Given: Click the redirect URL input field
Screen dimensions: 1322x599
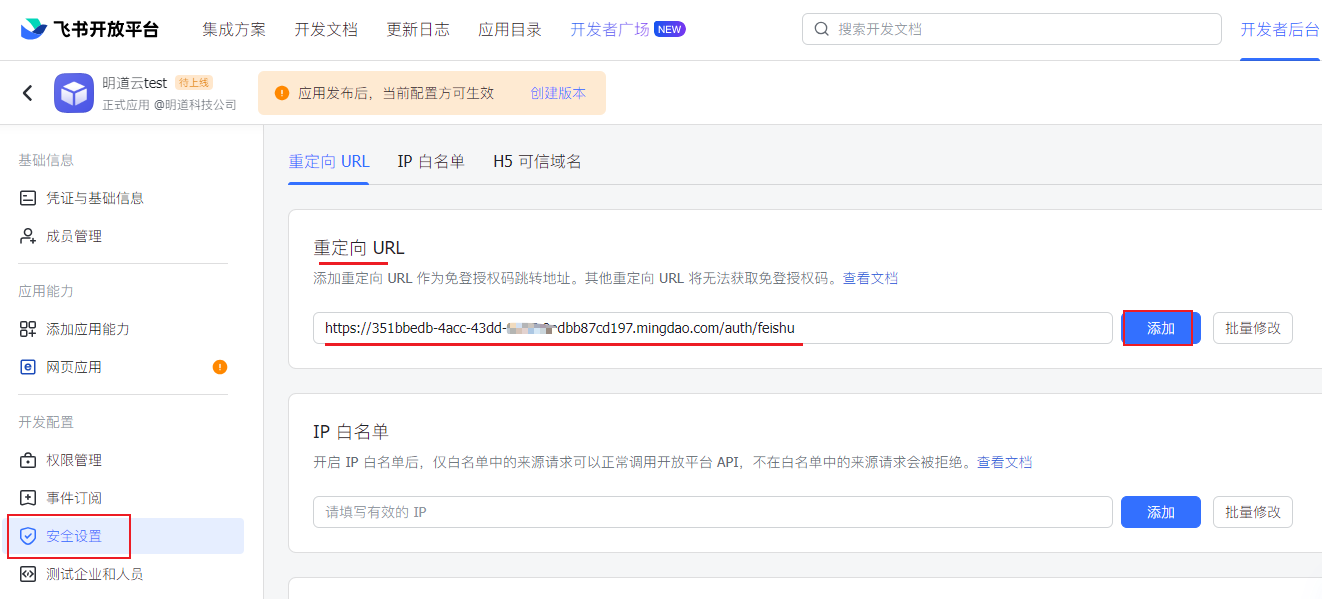Looking at the screenshot, I should (x=713, y=328).
